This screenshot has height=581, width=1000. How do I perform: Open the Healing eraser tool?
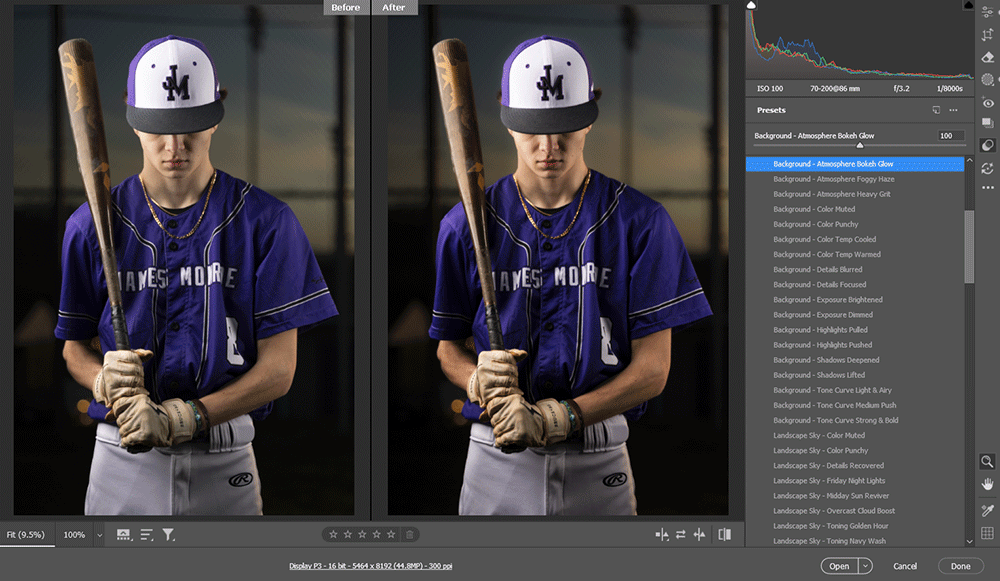pyautogui.click(x=988, y=57)
